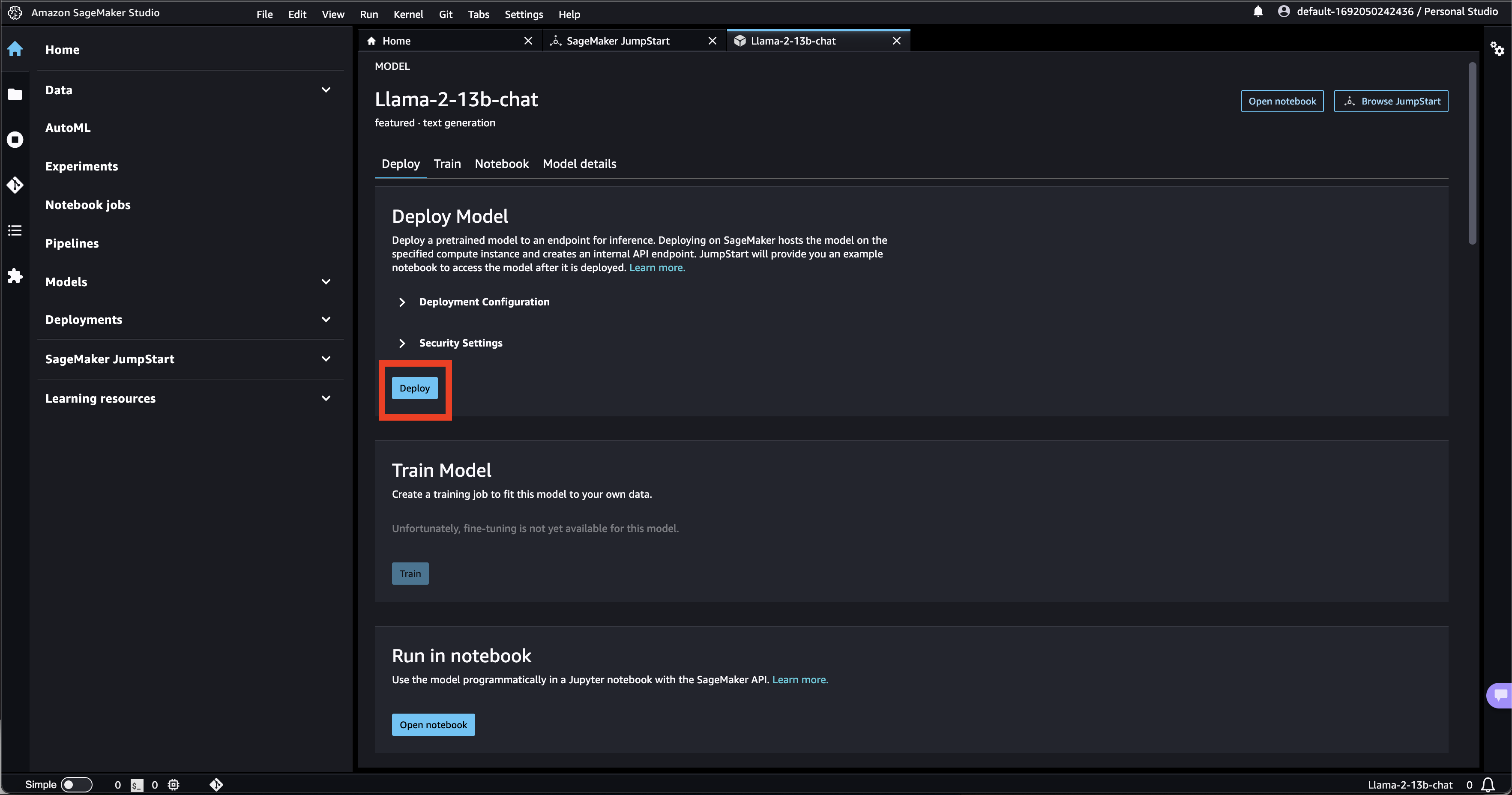
Task: Switch to the Model details tab
Action: click(x=579, y=164)
